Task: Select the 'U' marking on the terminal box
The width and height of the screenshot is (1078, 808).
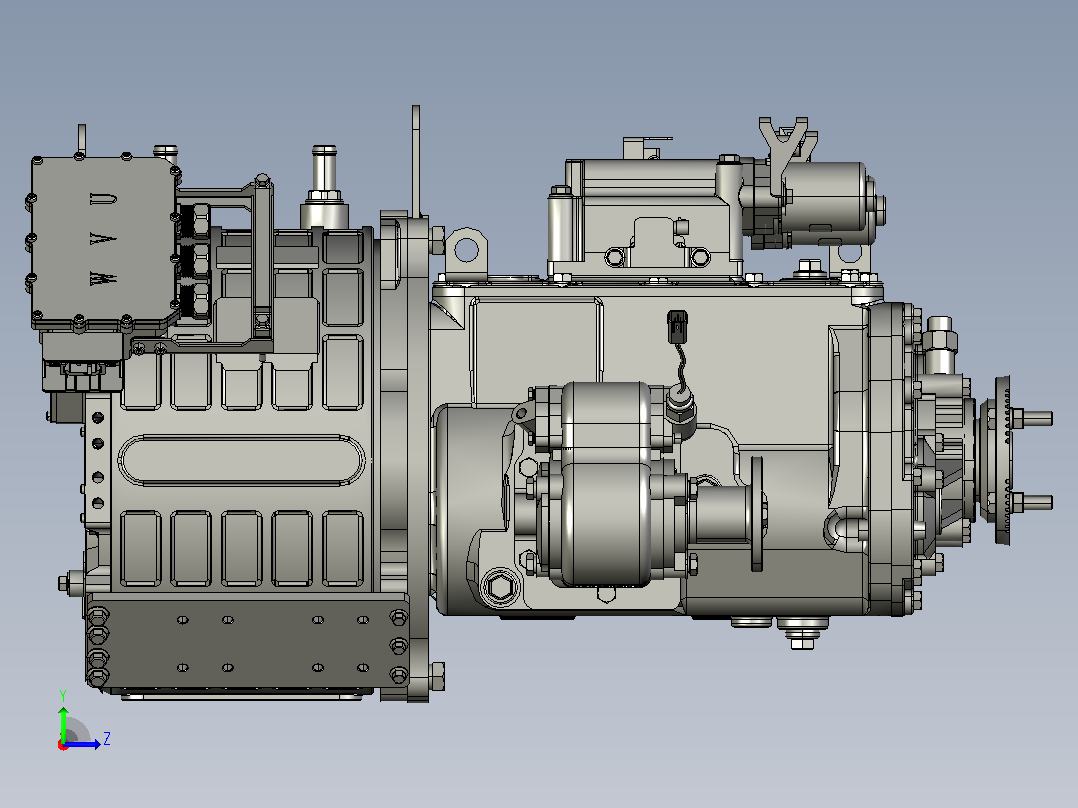Action: pyautogui.click(x=103, y=199)
